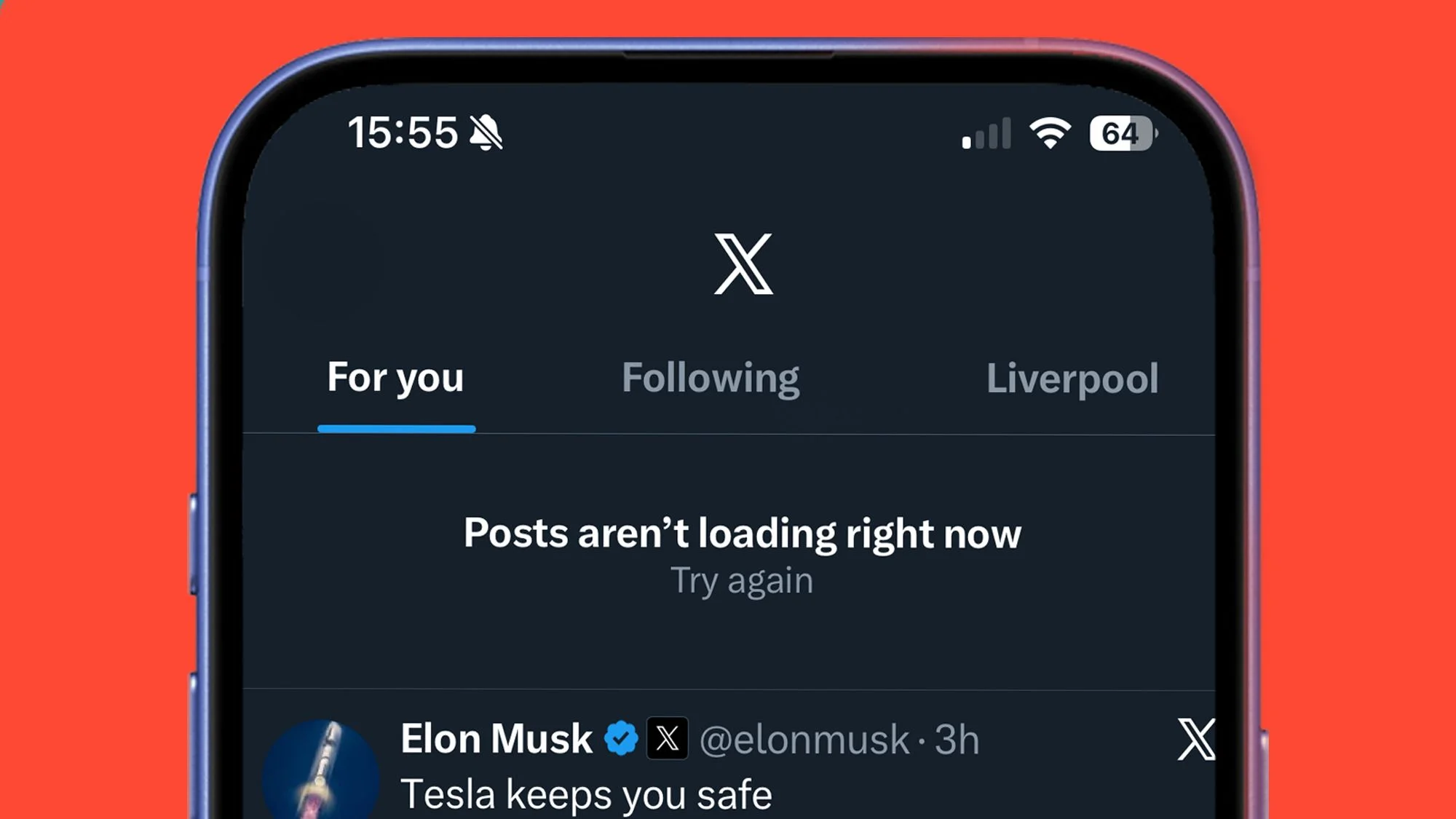Open the Liverpool tab
The height and width of the screenshot is (819, 1456).
point(1072,379)
